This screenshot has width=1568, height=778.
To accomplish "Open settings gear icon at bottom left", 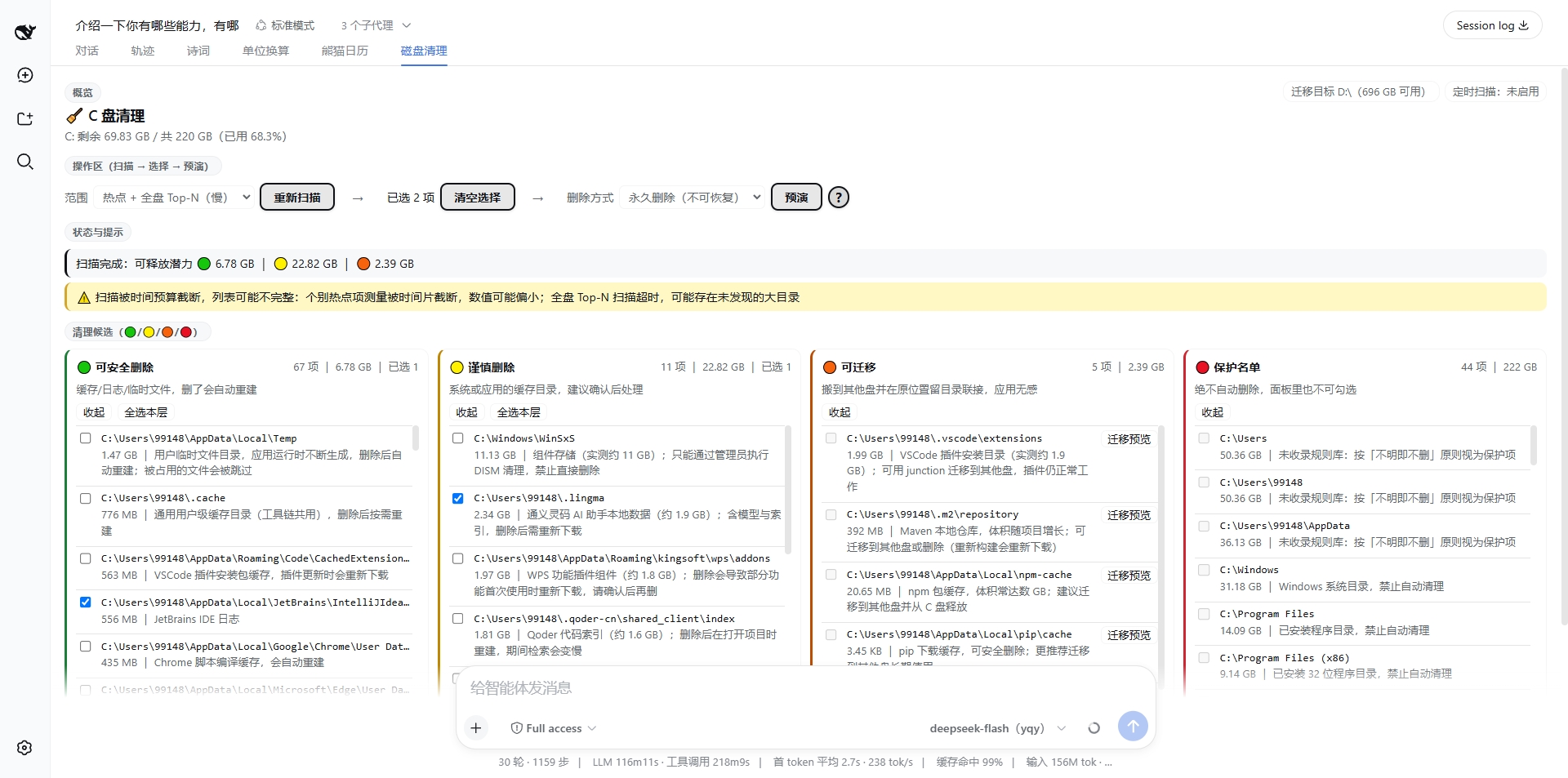I will tap(24, 748).
